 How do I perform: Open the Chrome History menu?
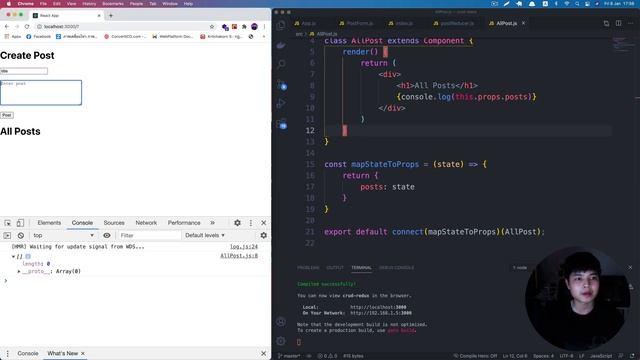coord(89,4)
